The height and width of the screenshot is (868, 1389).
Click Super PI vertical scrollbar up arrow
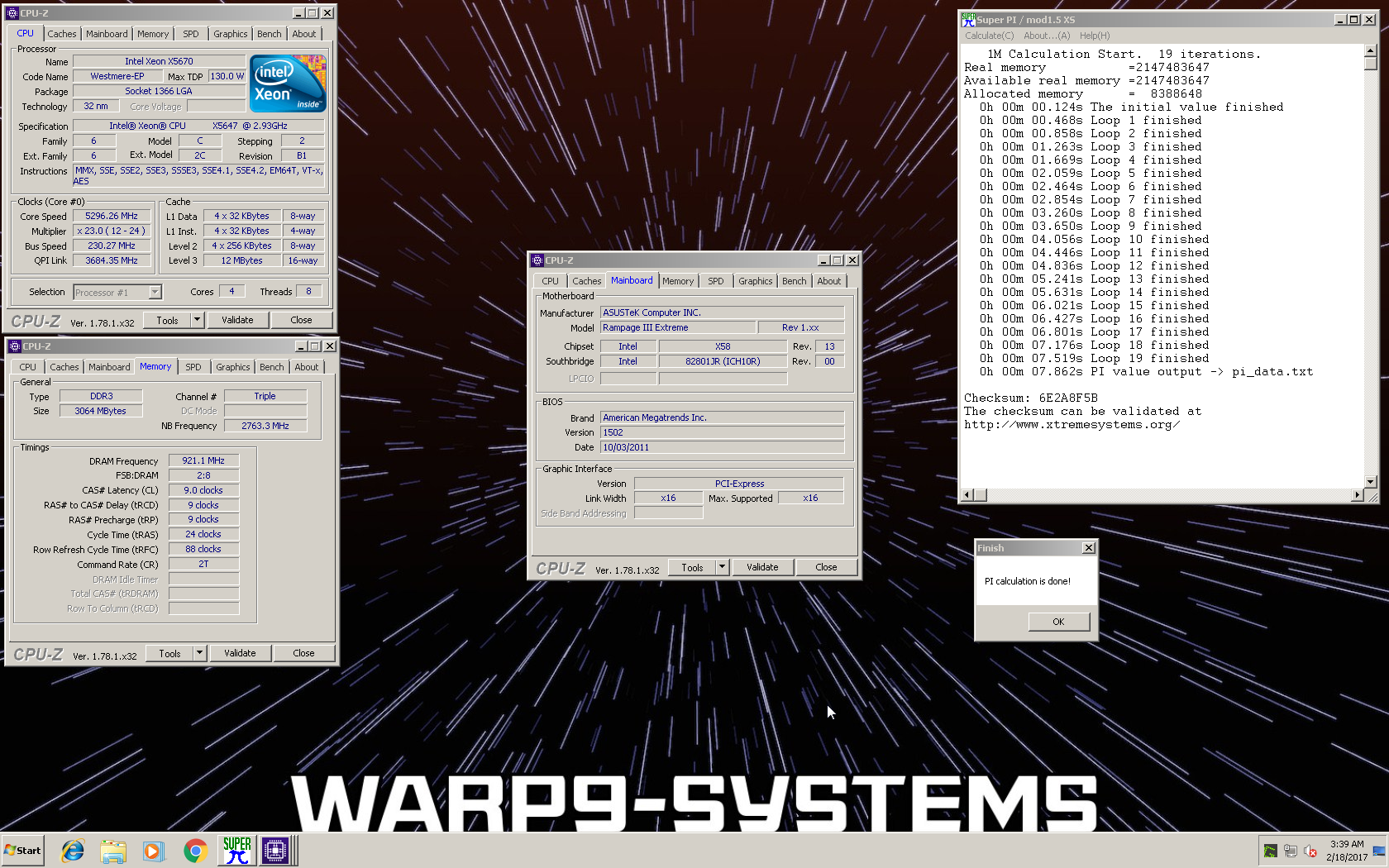[x=1370, y=50]
